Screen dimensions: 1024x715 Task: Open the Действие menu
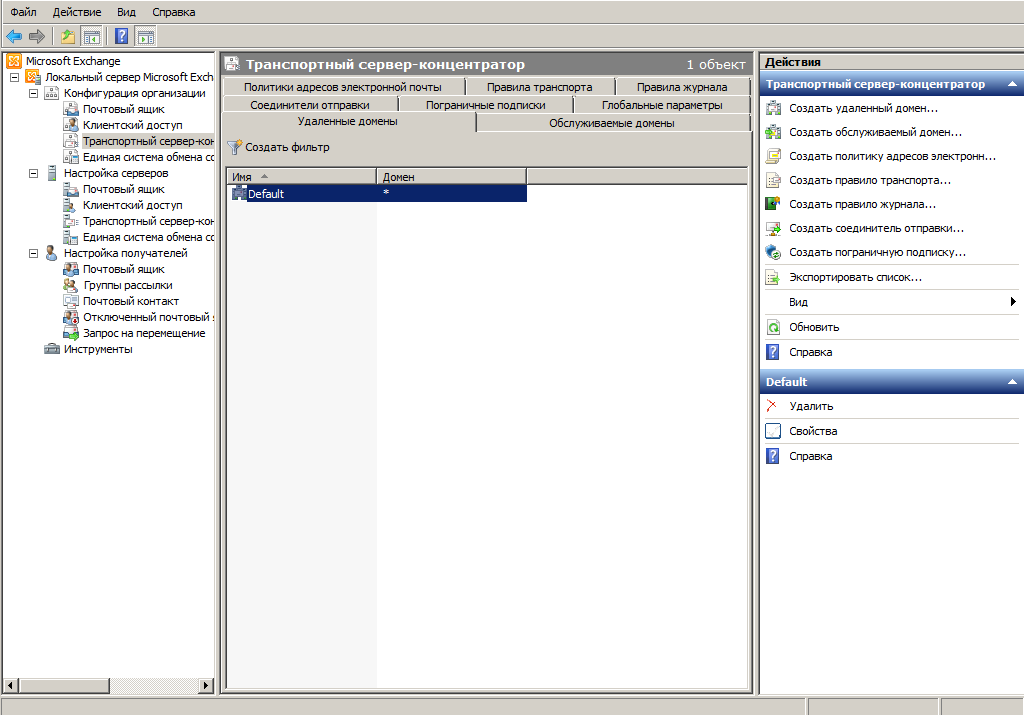pos(77,12)
